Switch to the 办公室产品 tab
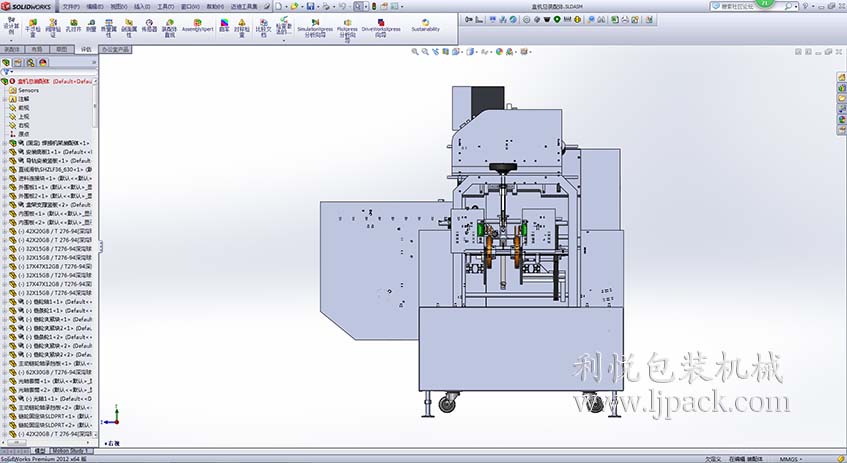Viewport: 847px width, 463px height. coord(116,49)
